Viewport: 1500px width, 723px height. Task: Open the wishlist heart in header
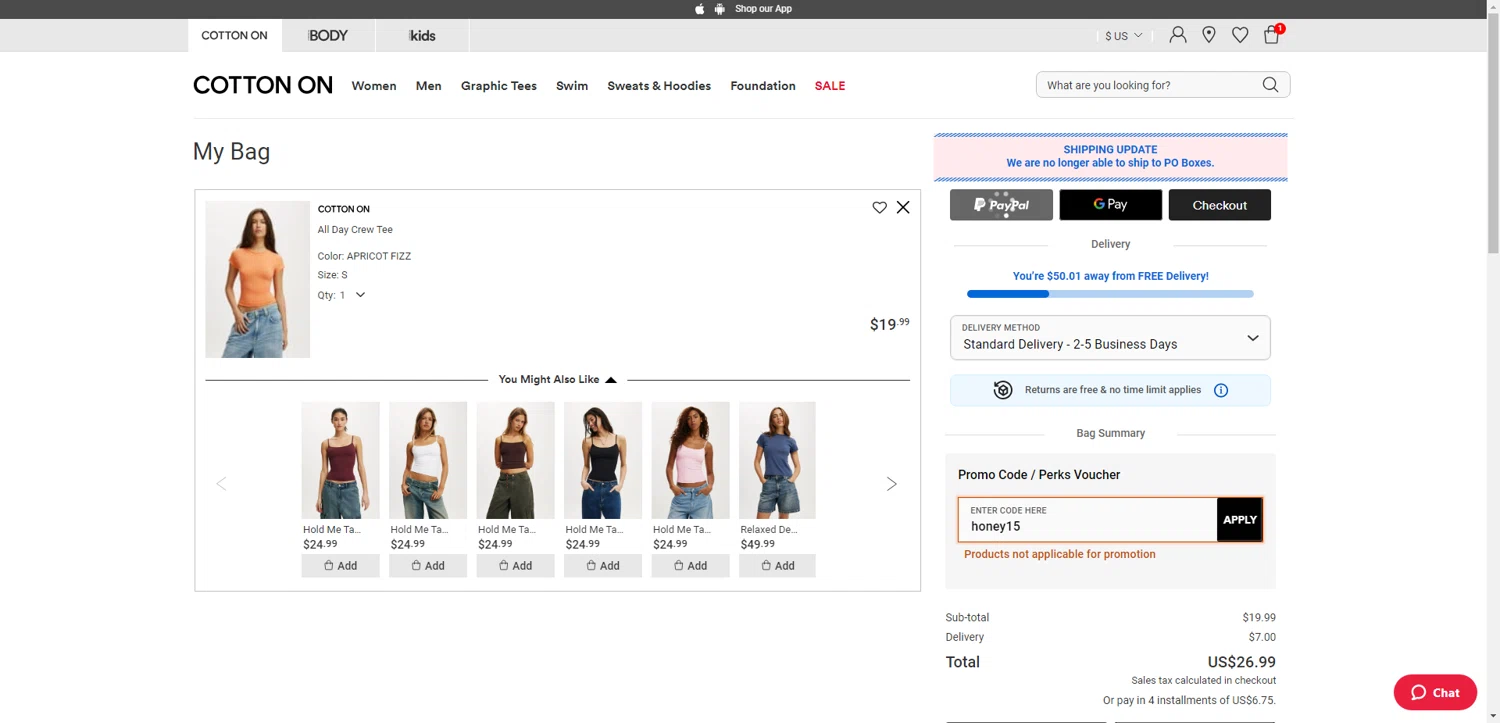[x=1240, y=35]
